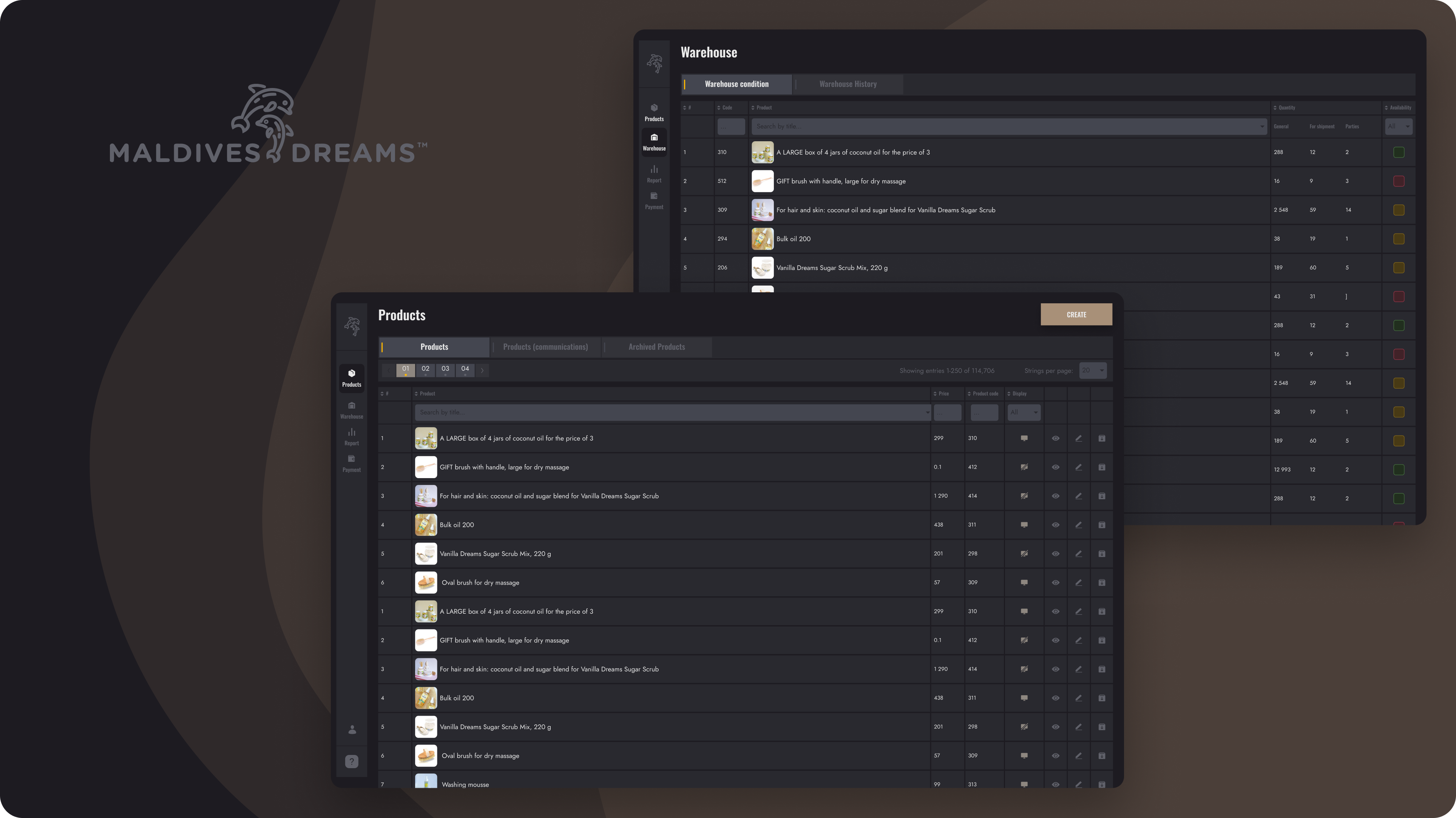Click dolphin logo in Warehouse window sidebar
Image resolution: width=1456 pixels, height=818 pixels.
(655, 63)
